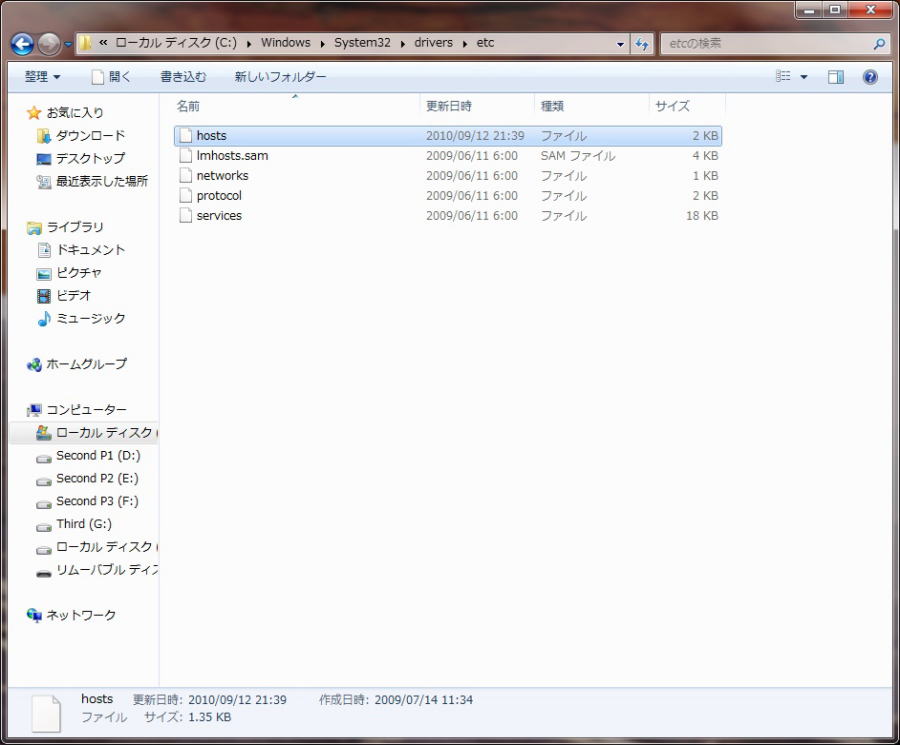Click the folder icon in address bar
Screen dimensions: 900x745
pos(85,43)
